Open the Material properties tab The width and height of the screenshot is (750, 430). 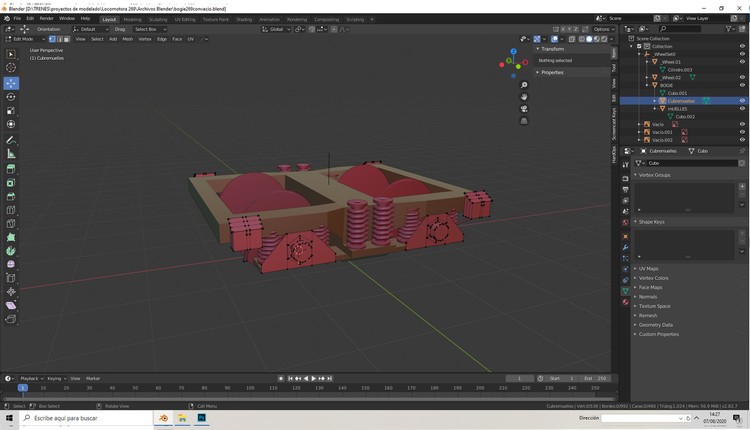click(625, 302)
